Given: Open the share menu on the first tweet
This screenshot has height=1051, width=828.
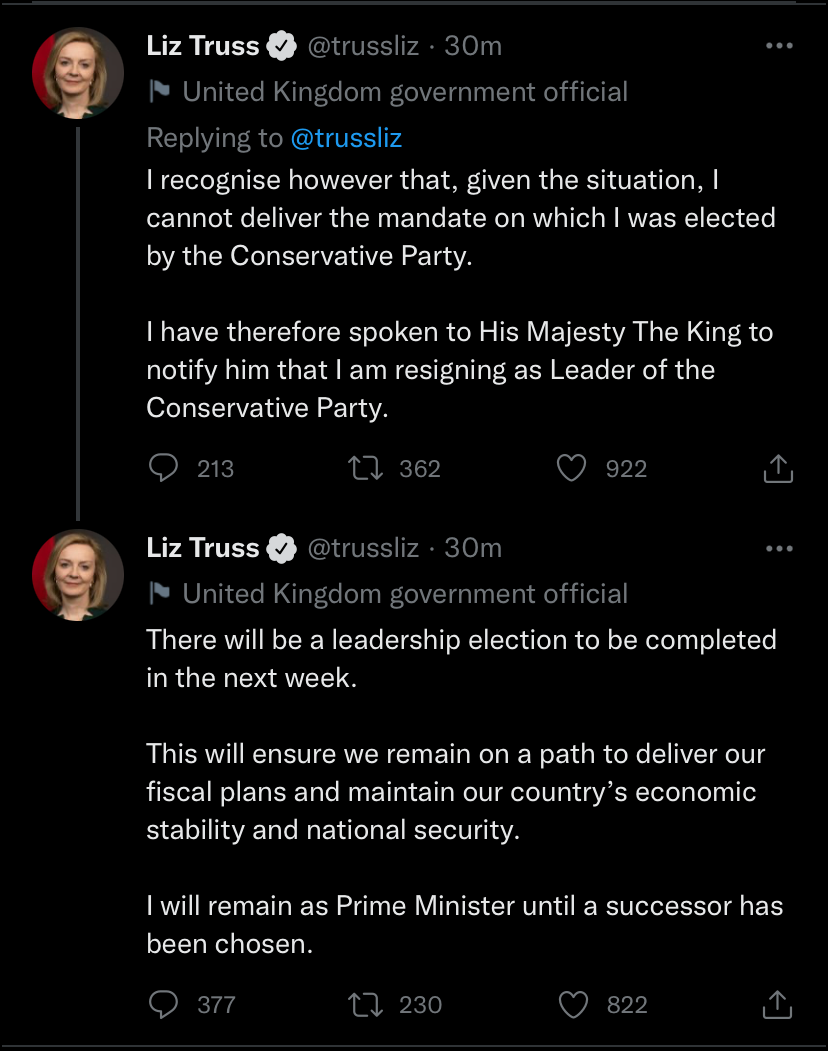Looking at the screenshot, I should point(778,467).
